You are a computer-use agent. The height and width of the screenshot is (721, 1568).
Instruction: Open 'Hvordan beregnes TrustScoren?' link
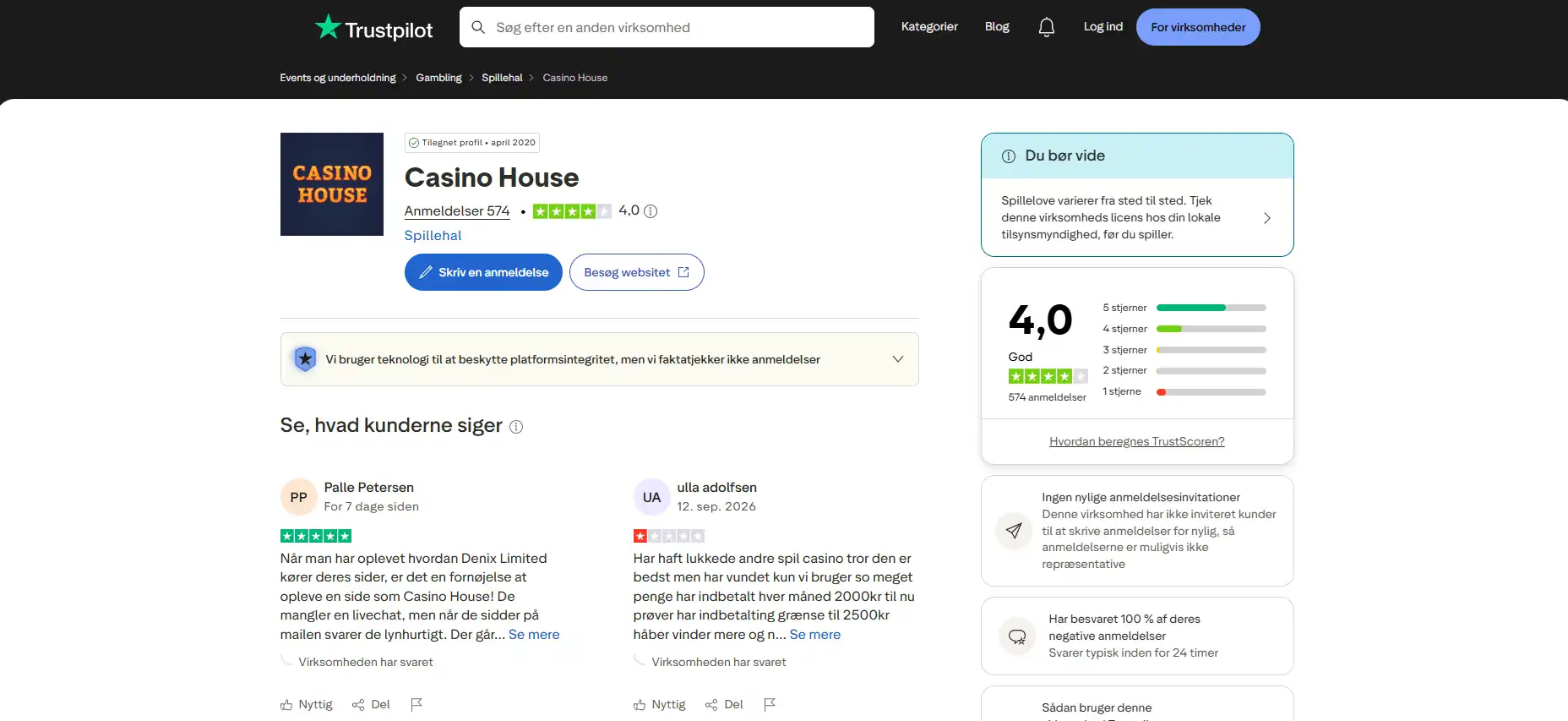[x=1137, y=442]
